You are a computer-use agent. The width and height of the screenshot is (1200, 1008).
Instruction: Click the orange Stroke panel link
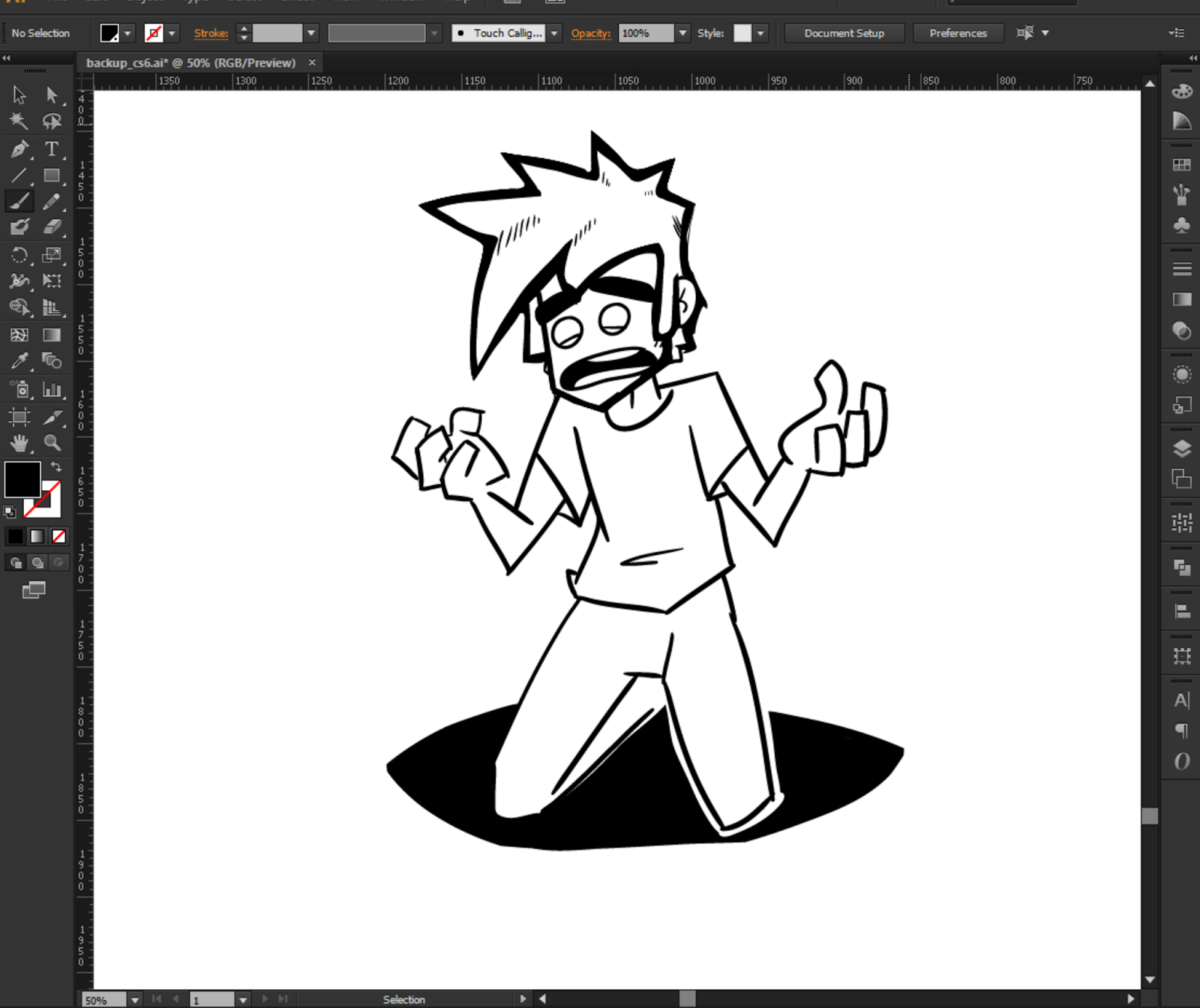pyautogui.click(x=211, y=33)
